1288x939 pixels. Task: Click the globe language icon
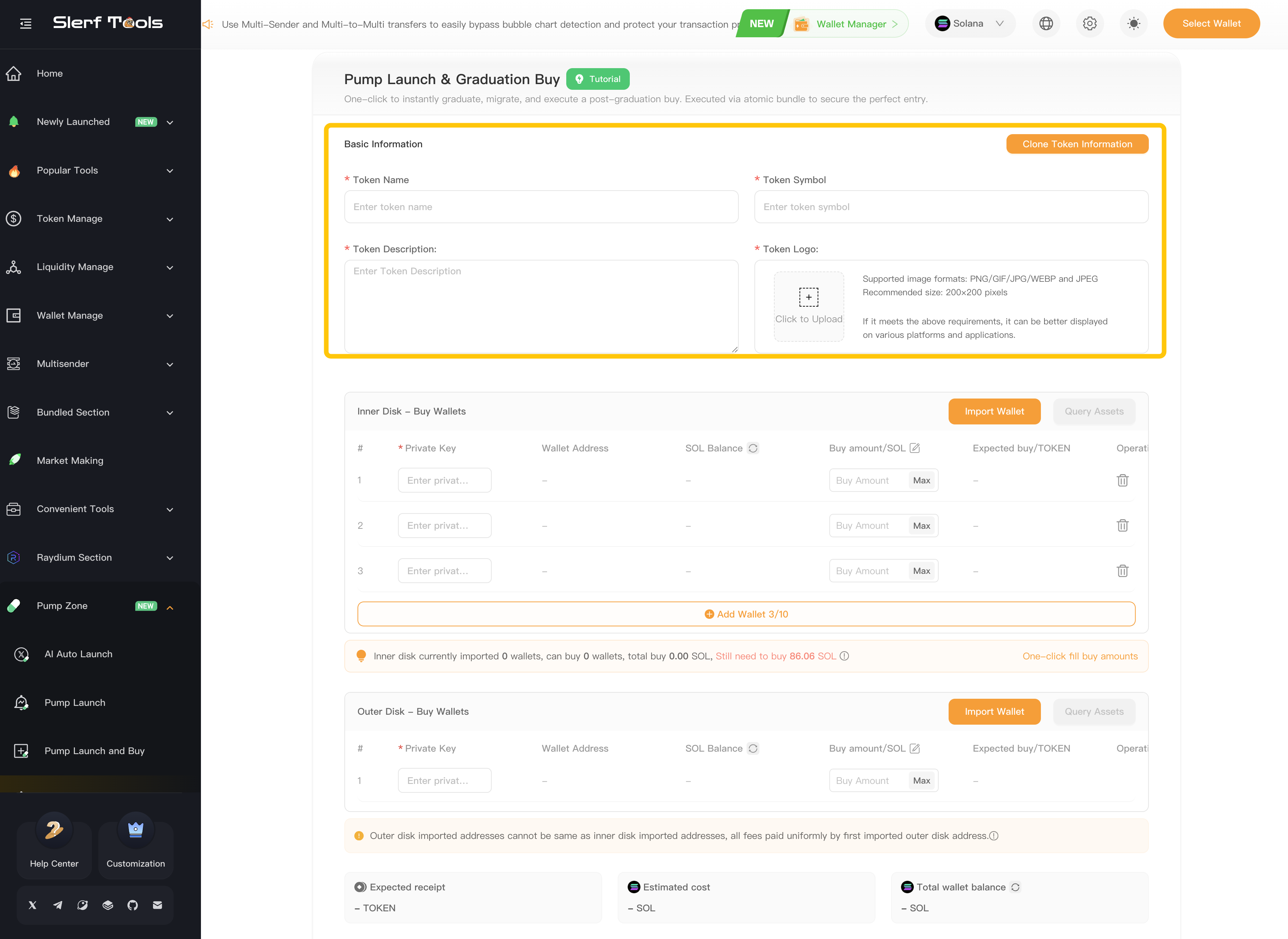coord(1046,23)
